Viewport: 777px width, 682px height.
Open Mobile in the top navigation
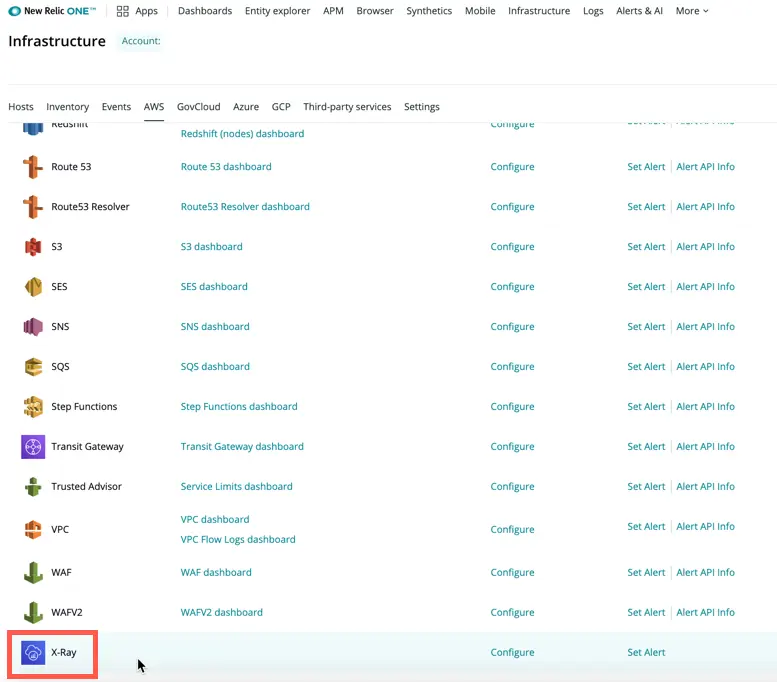click(480, 11)
